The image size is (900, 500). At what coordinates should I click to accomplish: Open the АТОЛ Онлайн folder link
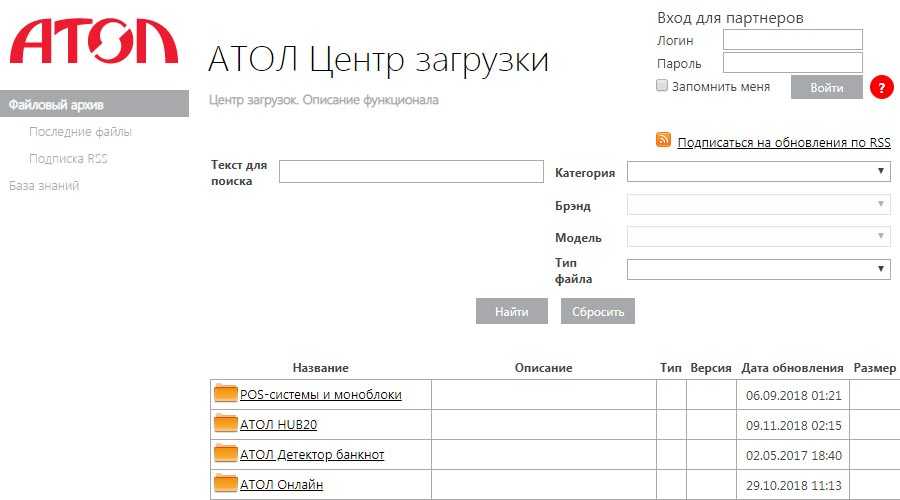[281, 485]
